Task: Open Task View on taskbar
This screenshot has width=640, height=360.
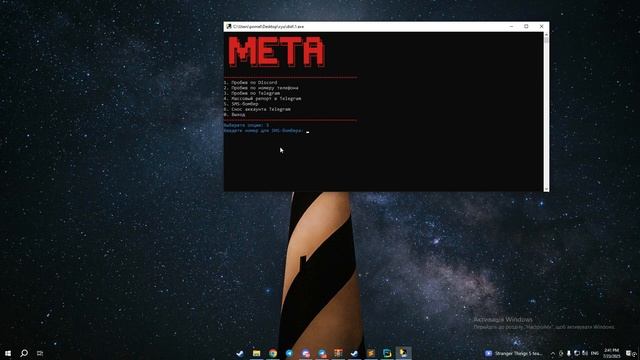Action: 40,353
